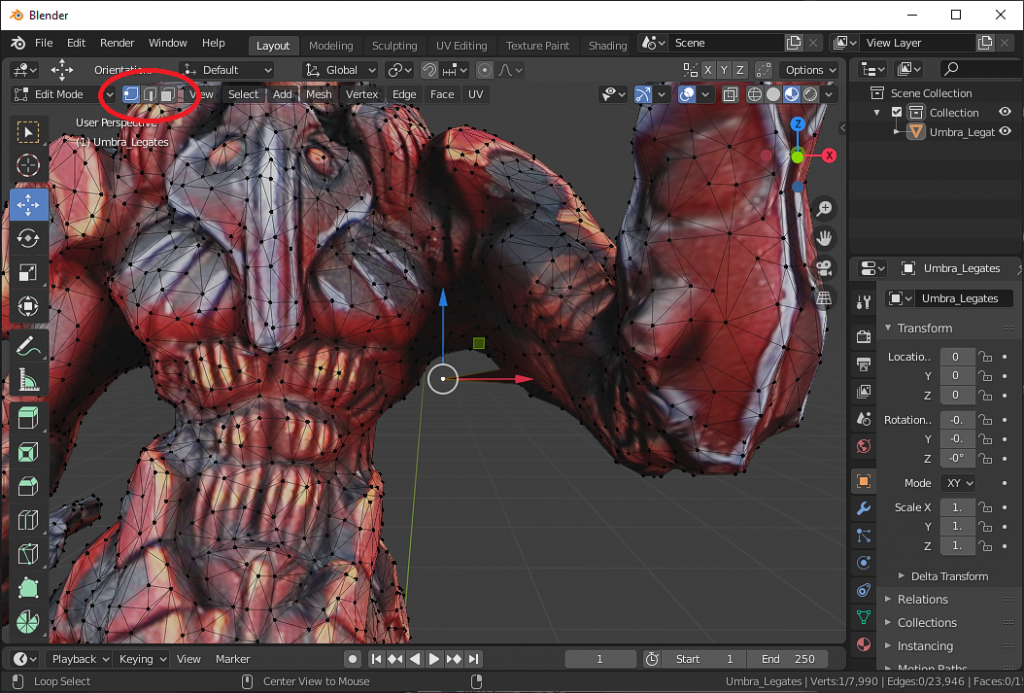Click the current frame number field

(x=600, y=658)
